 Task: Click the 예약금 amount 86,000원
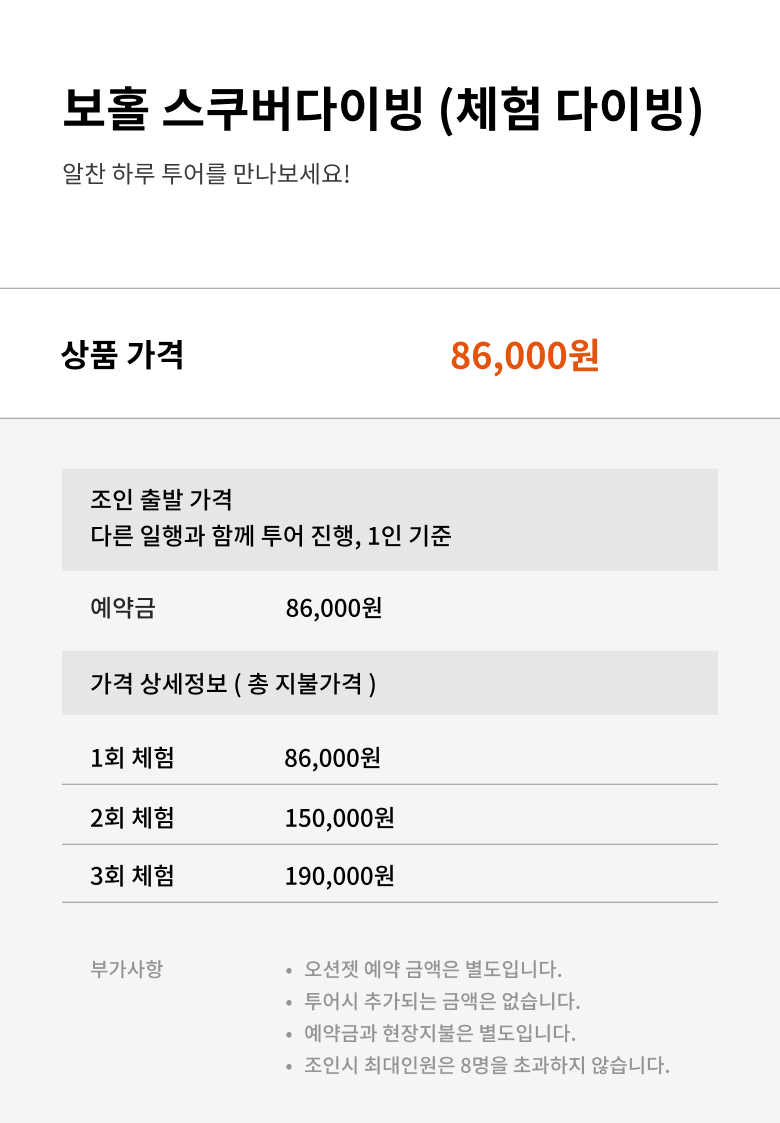coord(333,608)
